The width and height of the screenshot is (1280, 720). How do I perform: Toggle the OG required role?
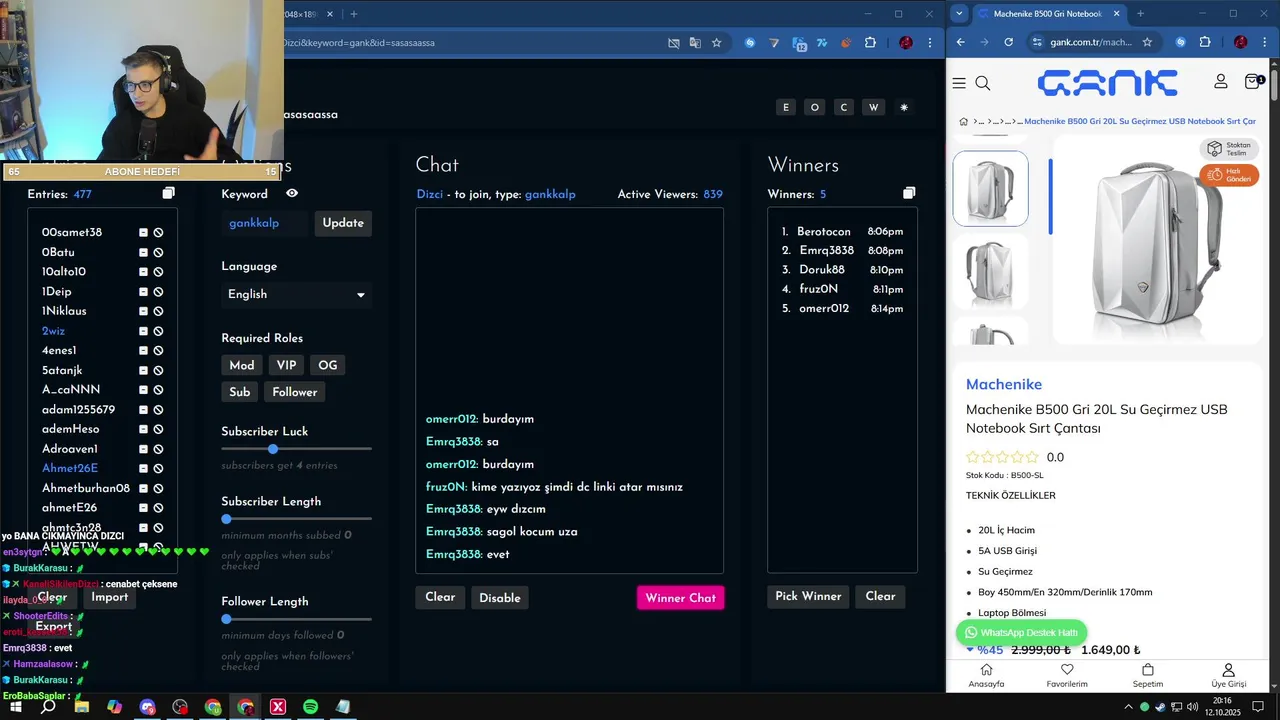coord(328,365)
